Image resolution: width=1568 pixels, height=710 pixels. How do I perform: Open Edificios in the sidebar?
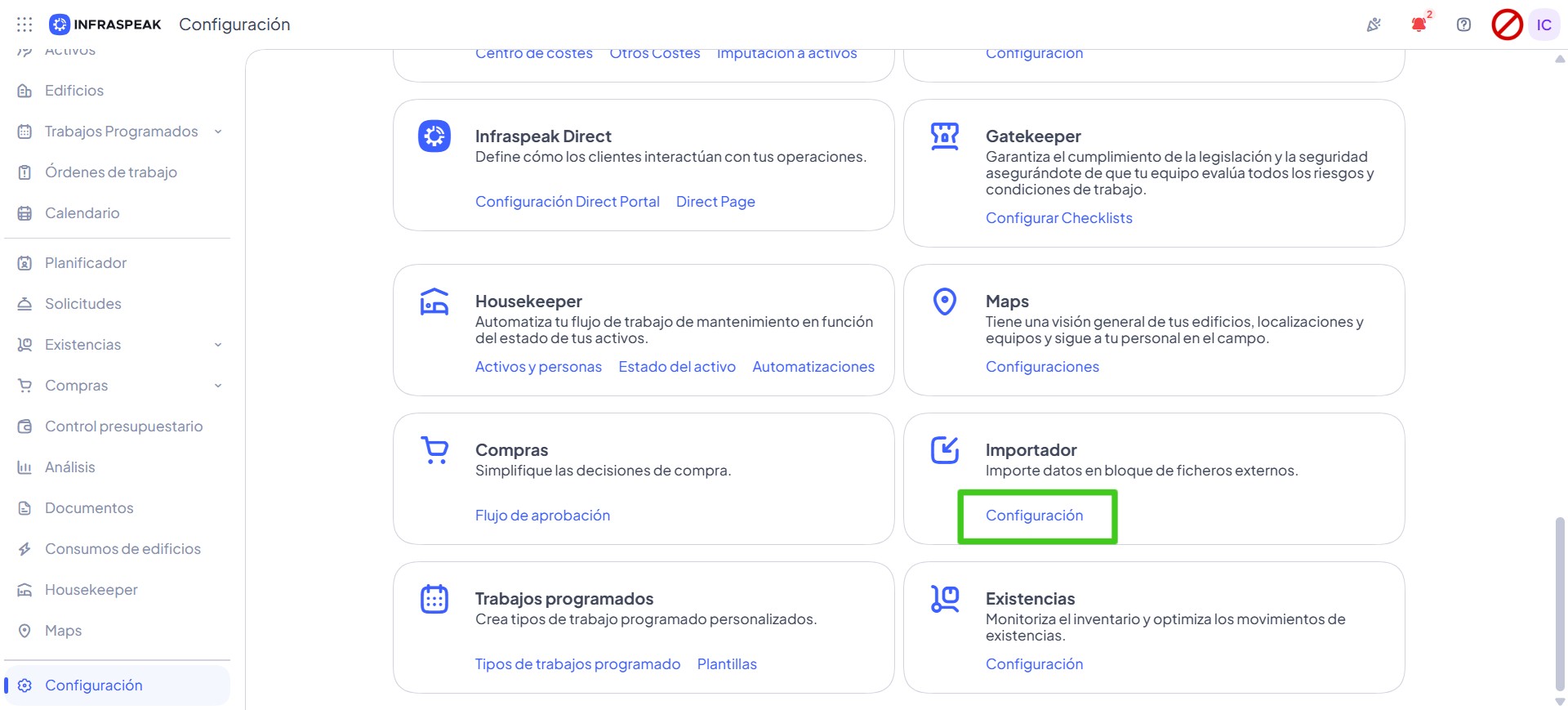point(74,91)
